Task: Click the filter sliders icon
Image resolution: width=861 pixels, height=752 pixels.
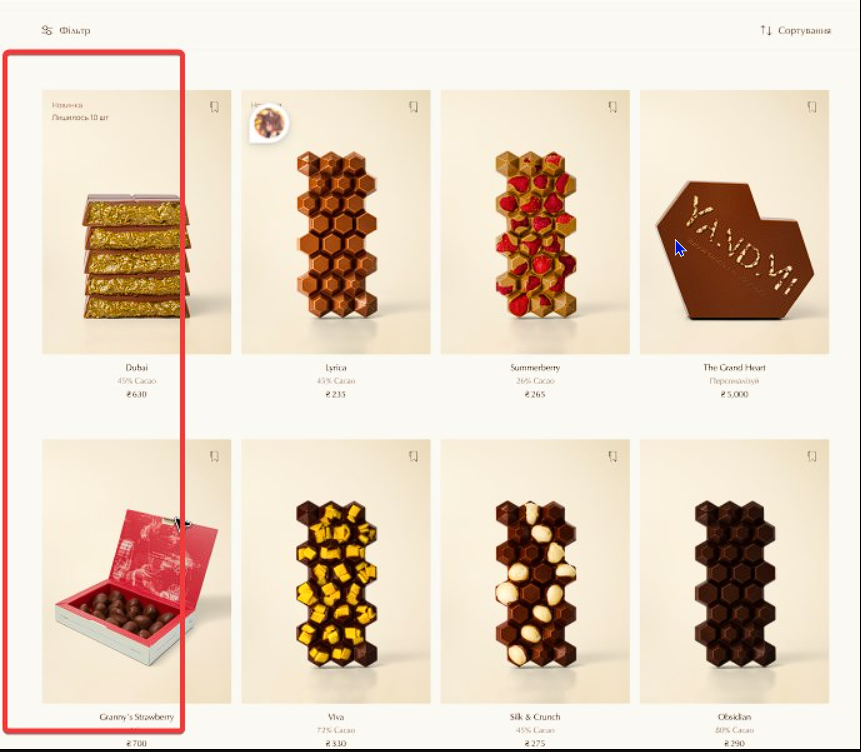Action: 47,31
